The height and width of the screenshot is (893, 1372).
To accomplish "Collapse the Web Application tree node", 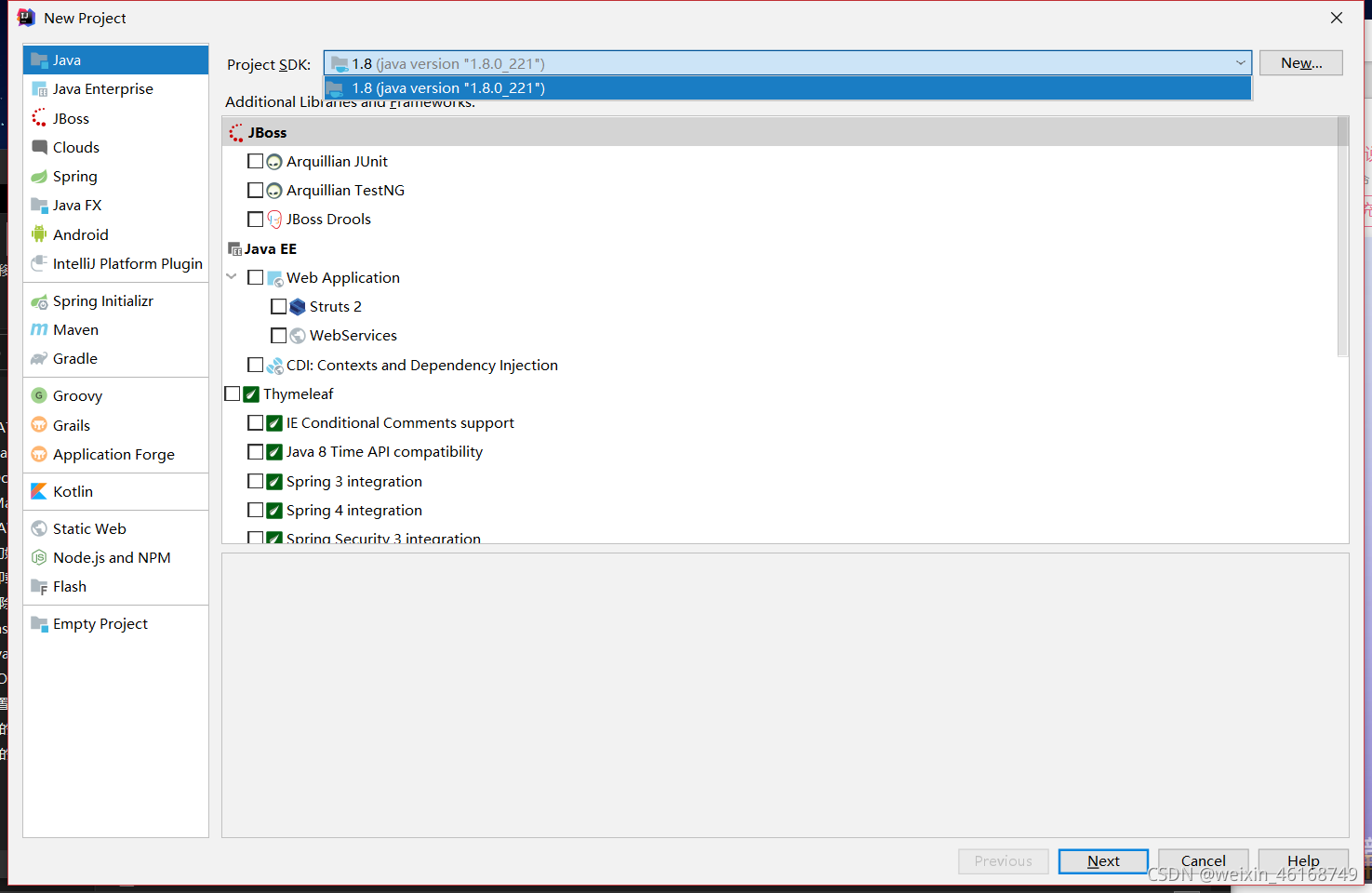I will [x=232, y=277].
